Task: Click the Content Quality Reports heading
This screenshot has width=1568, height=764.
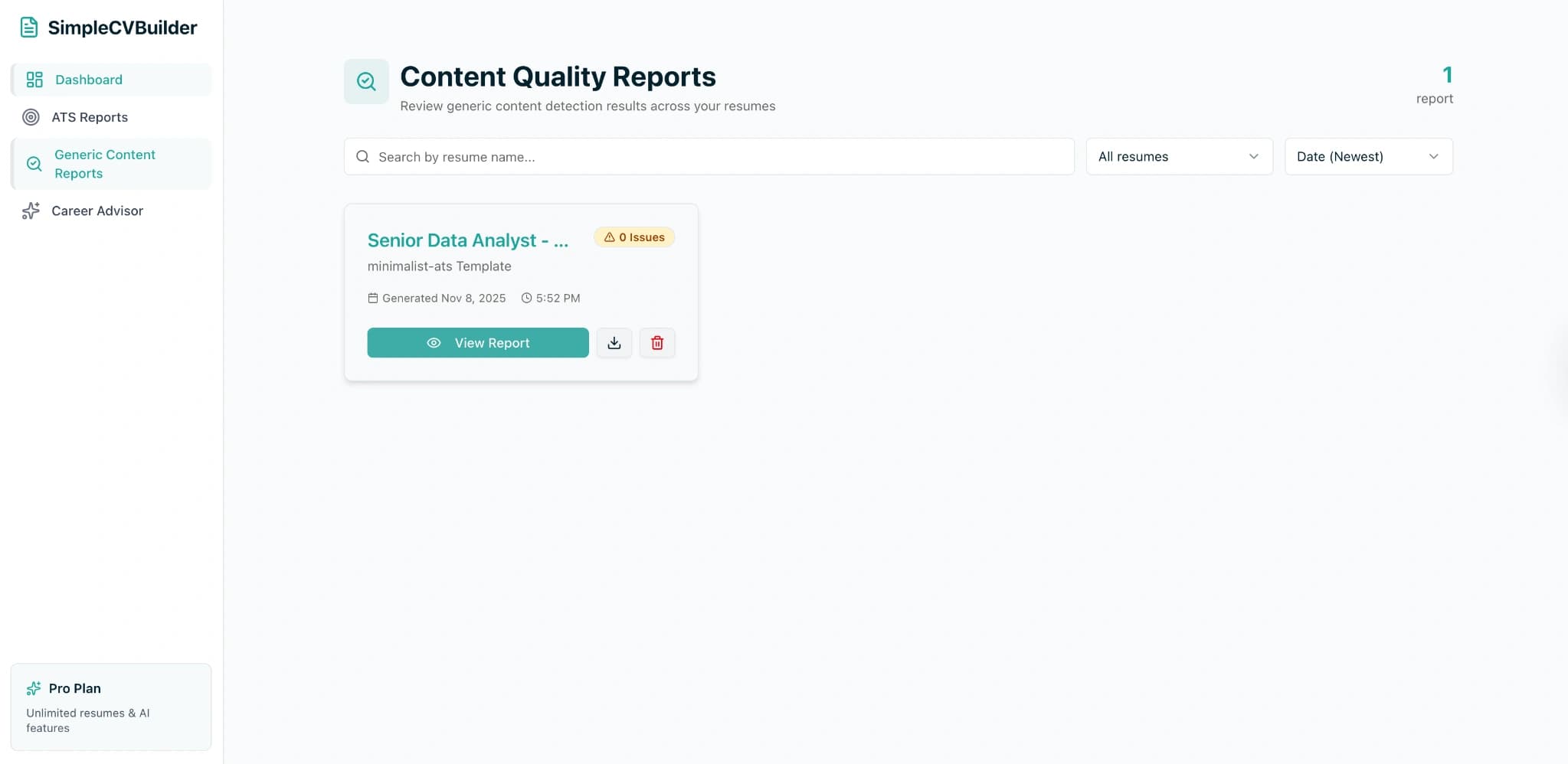Action: coord(558,77)
